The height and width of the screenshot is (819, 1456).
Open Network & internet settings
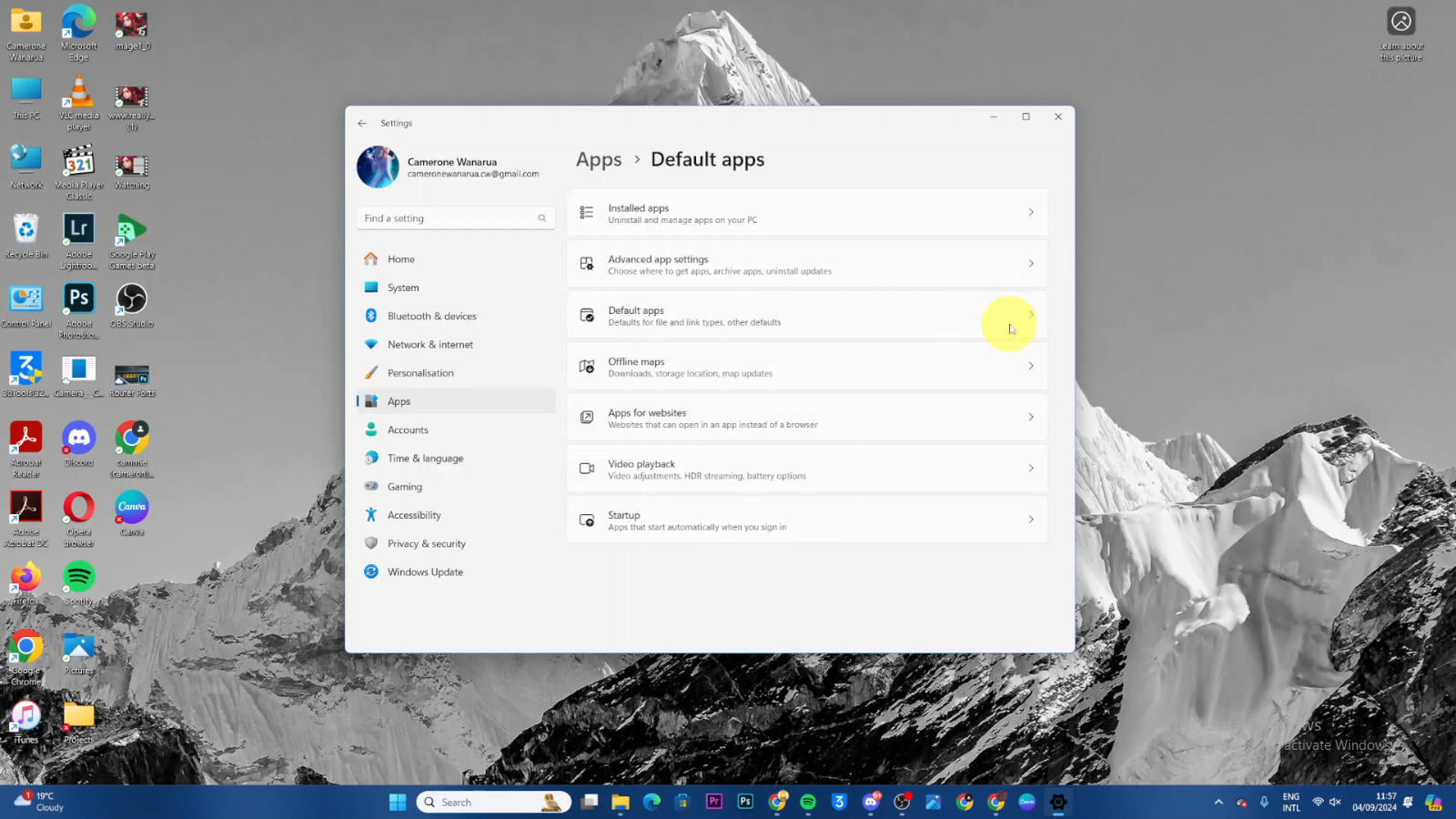pos(456,344)
